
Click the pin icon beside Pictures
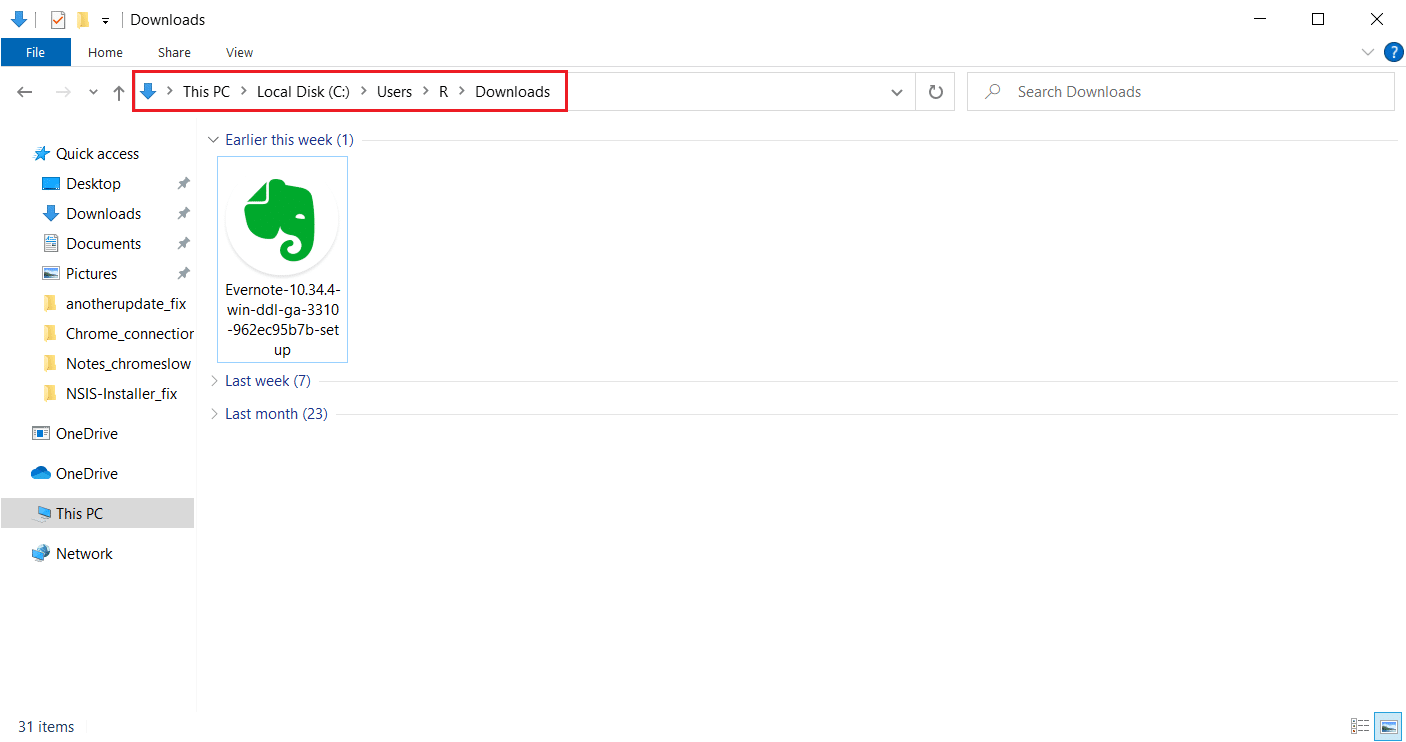tap(183, 274)
